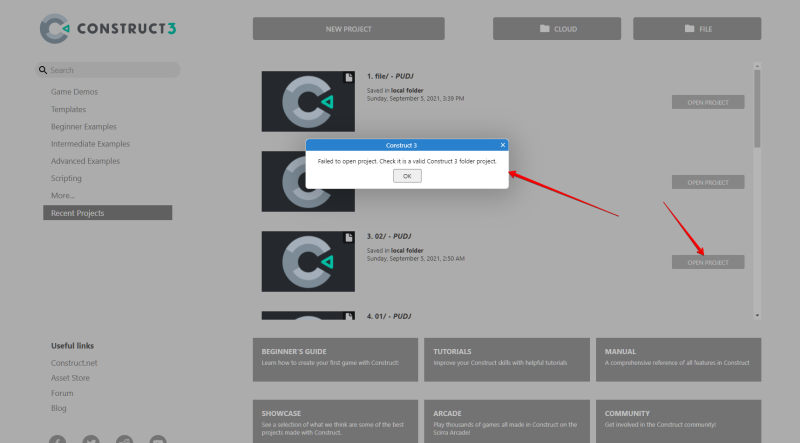The image size is (800, 443).
Task: Click the project list scrollbar thumb
Action: (x=757, y=109)
